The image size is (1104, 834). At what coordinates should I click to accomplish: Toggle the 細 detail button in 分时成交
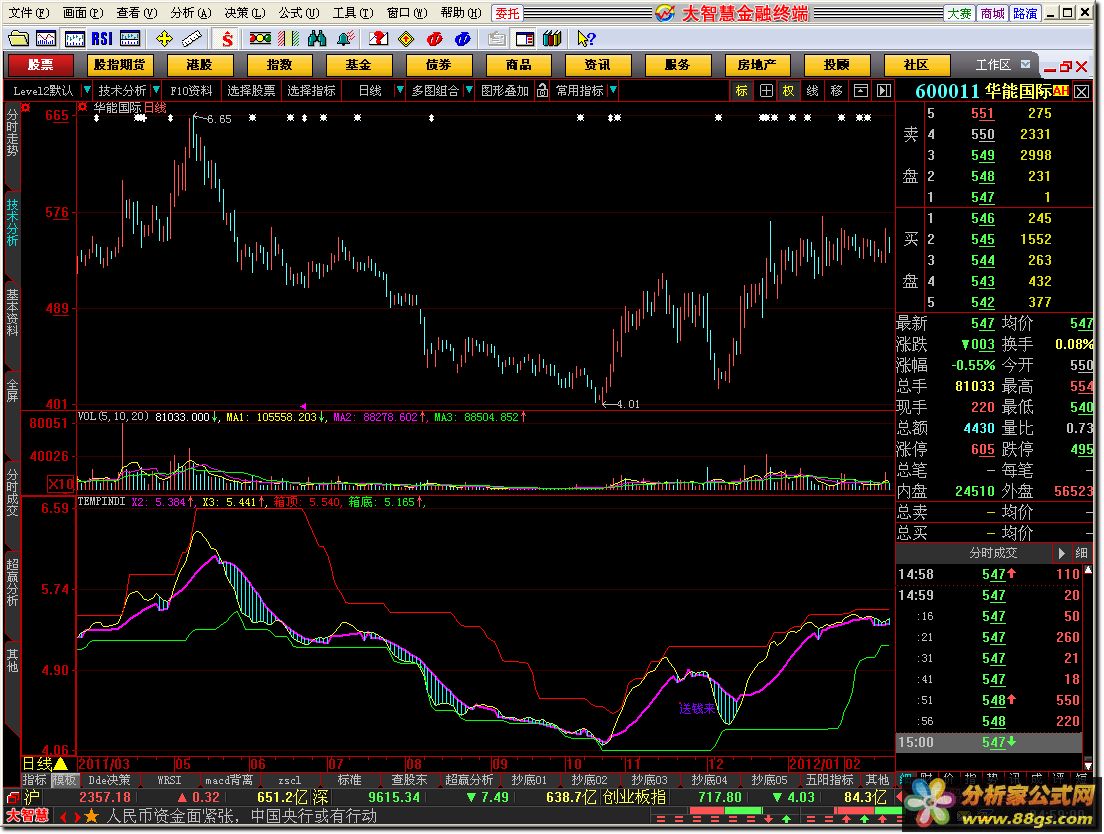[x=1081, y=553]
